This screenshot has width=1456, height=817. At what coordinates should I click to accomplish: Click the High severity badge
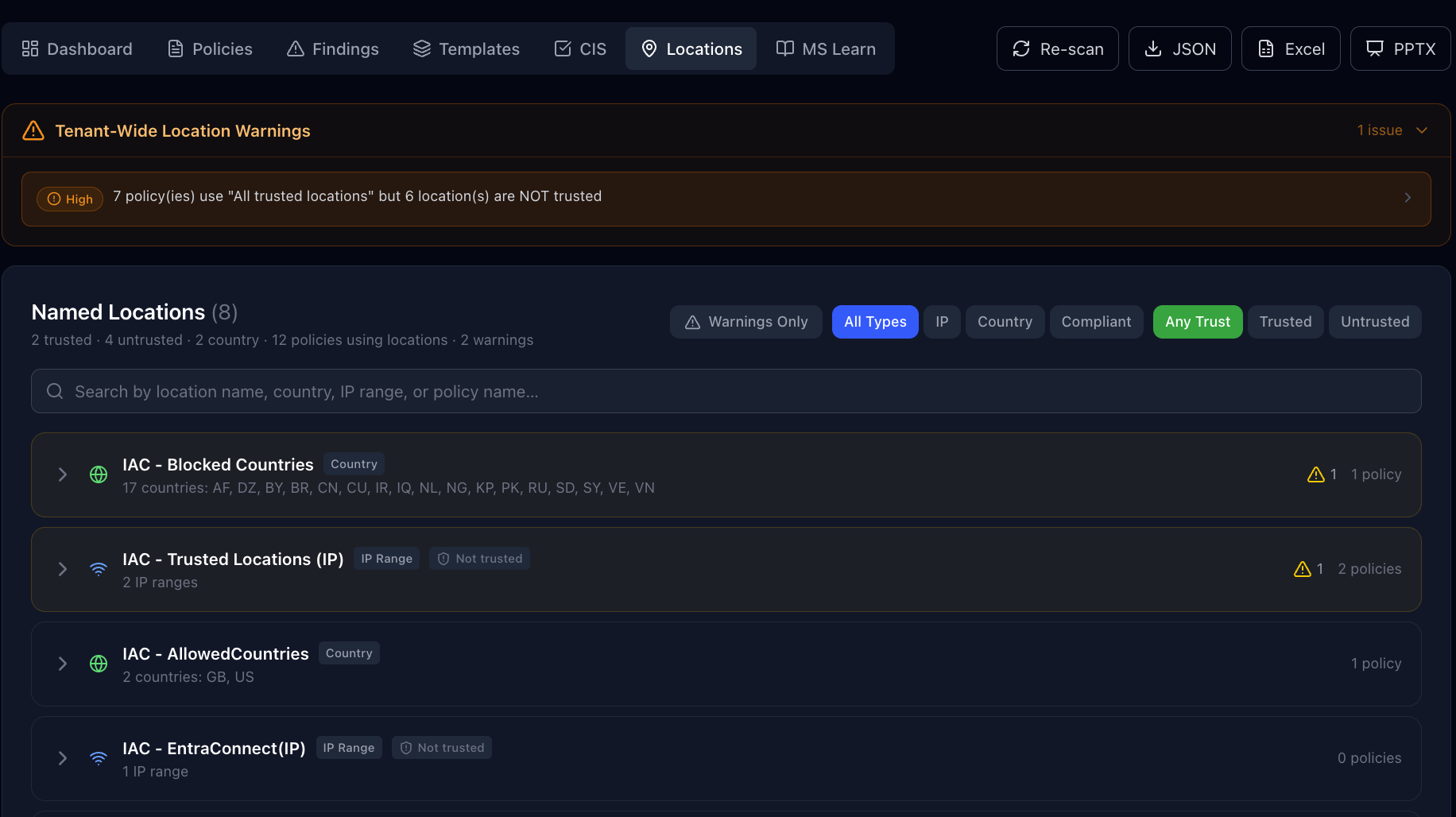click(70, 199)
